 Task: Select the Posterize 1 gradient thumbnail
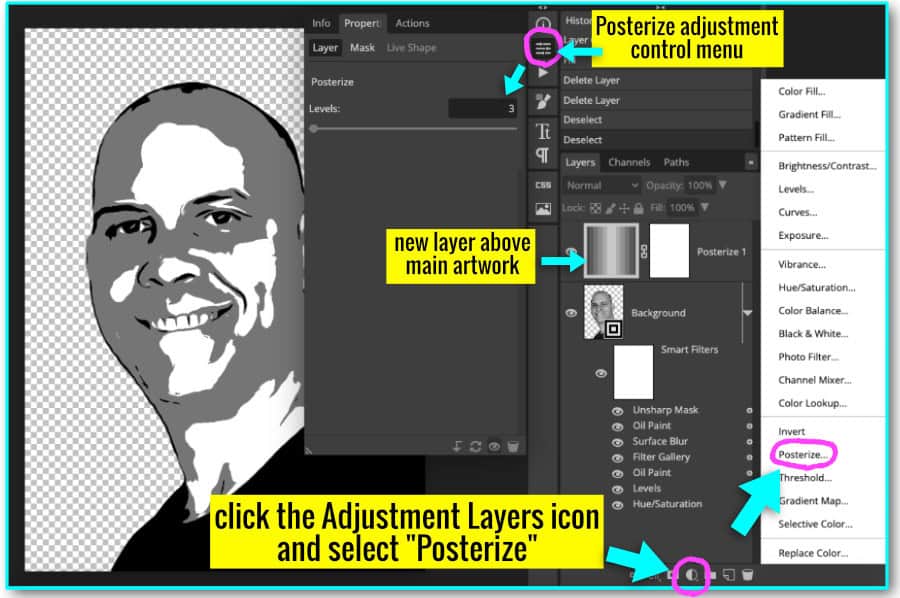(611, 251)
